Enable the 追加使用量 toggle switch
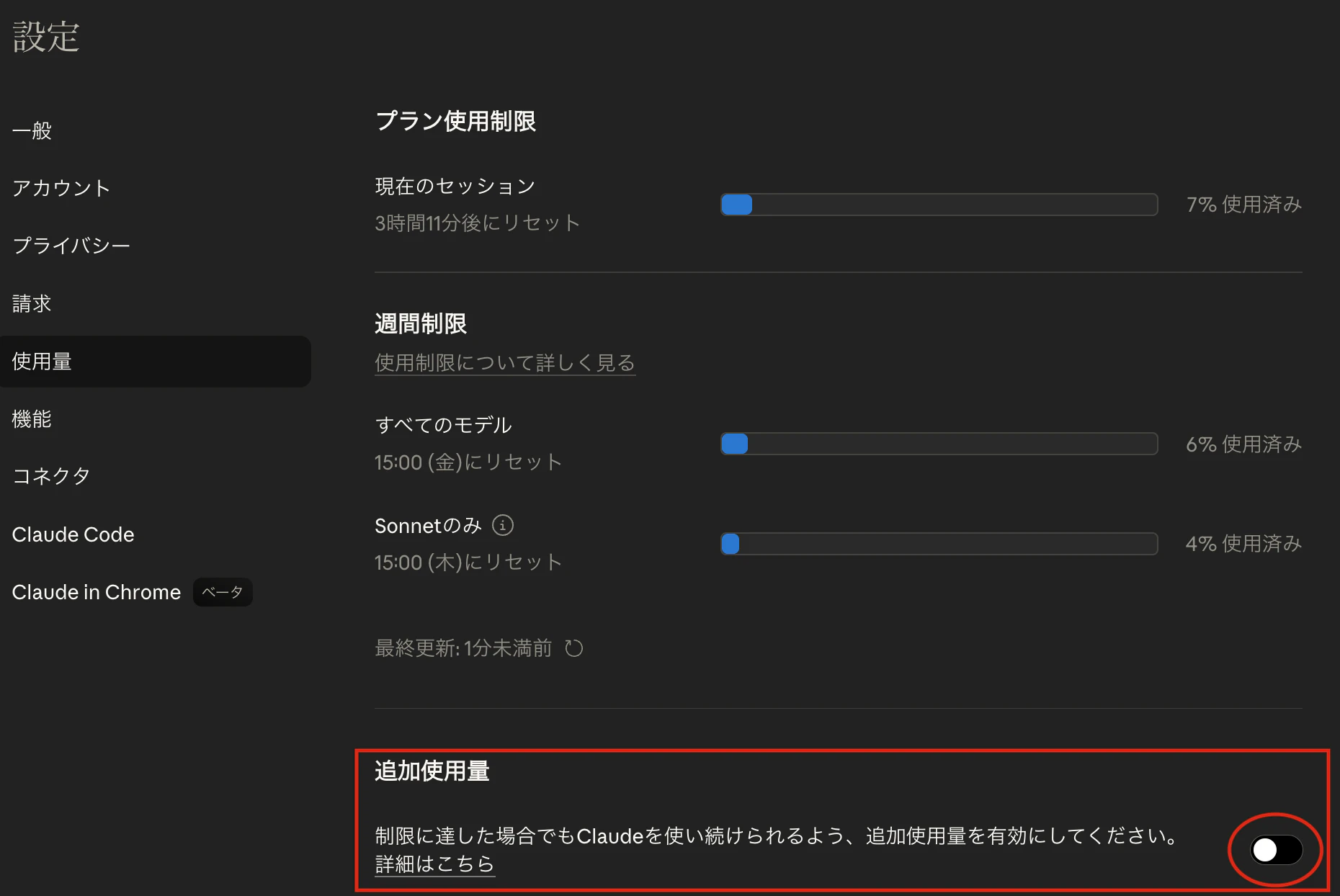 (1276, 850)
